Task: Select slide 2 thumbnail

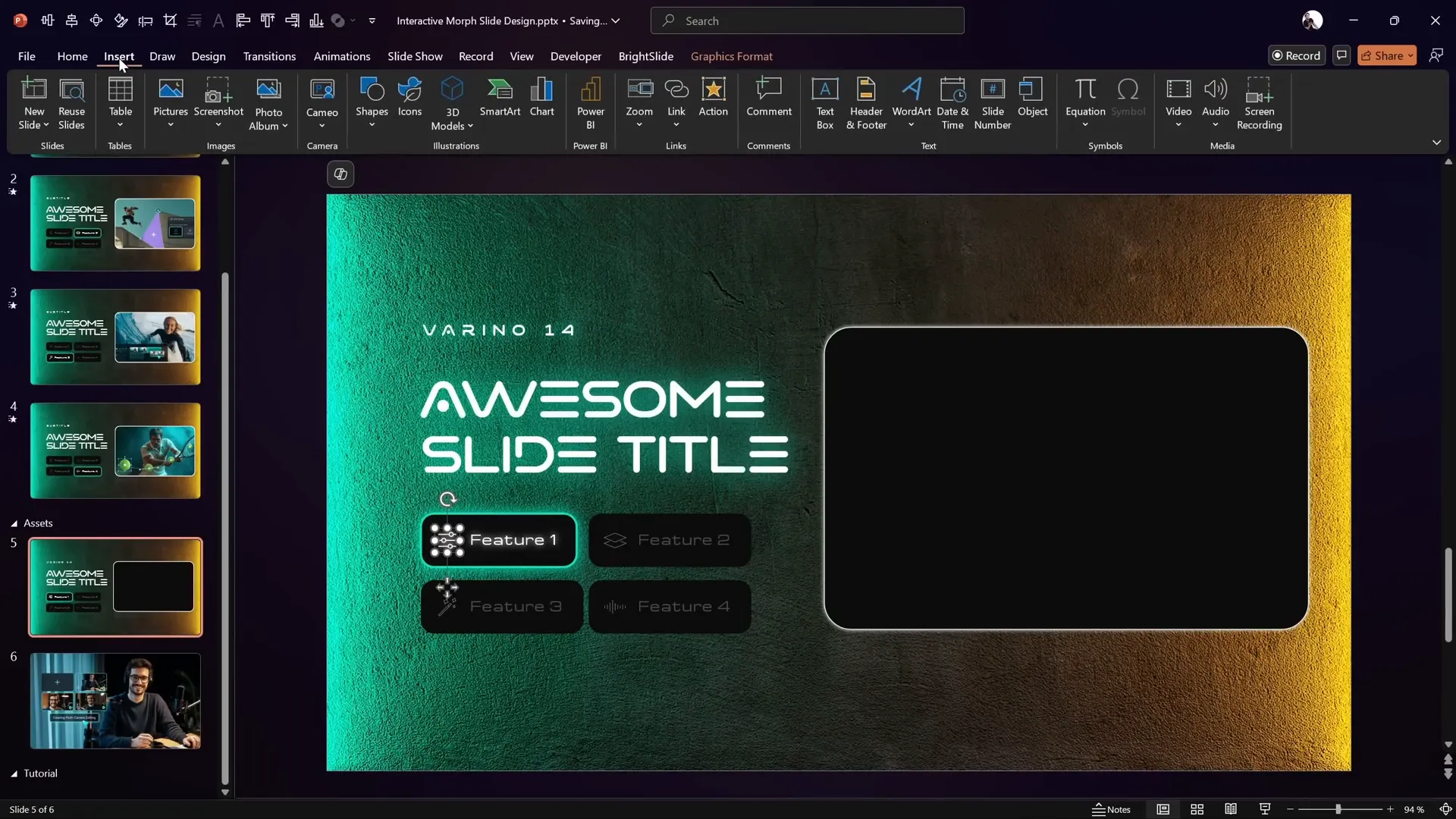Action: [115, 223]
